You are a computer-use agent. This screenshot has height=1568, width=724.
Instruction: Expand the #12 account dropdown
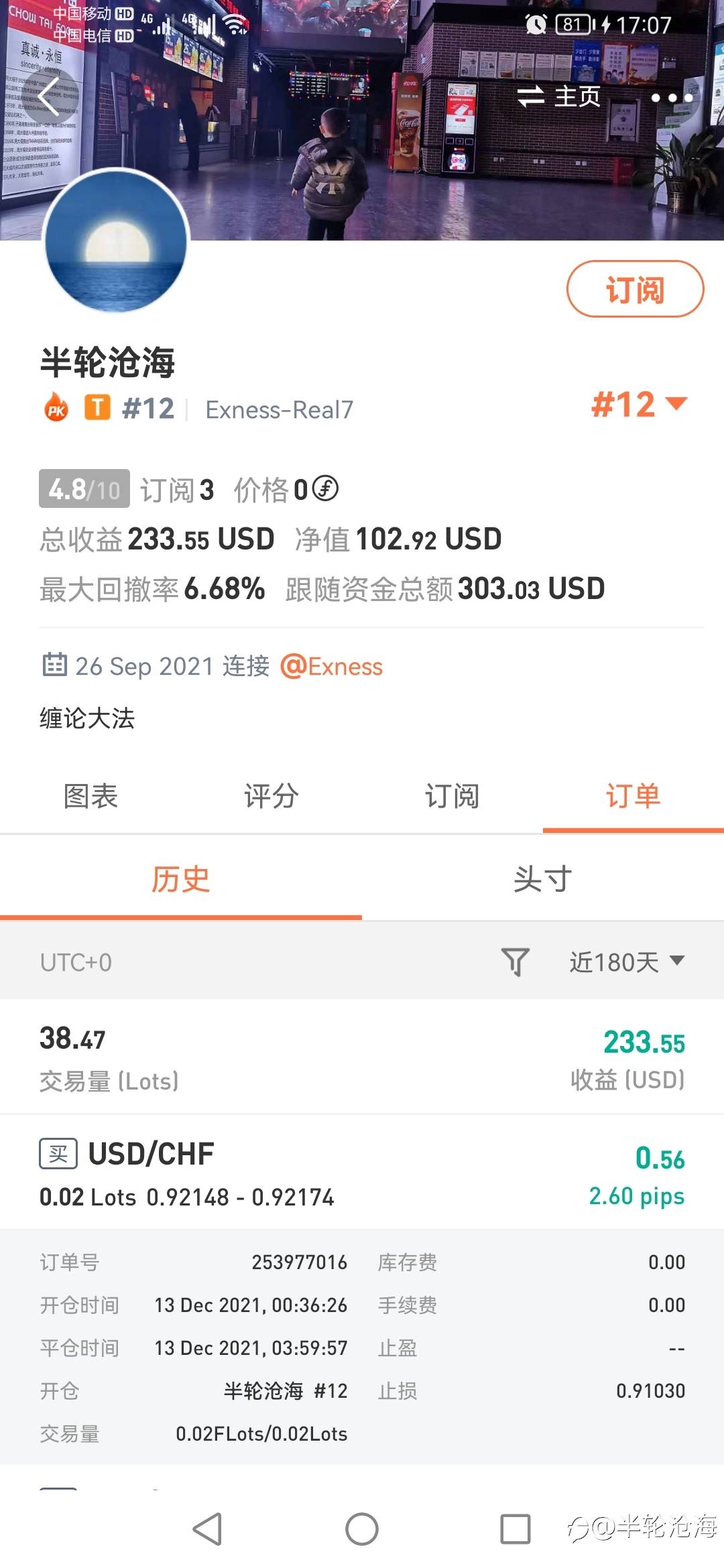coord(640,405)
